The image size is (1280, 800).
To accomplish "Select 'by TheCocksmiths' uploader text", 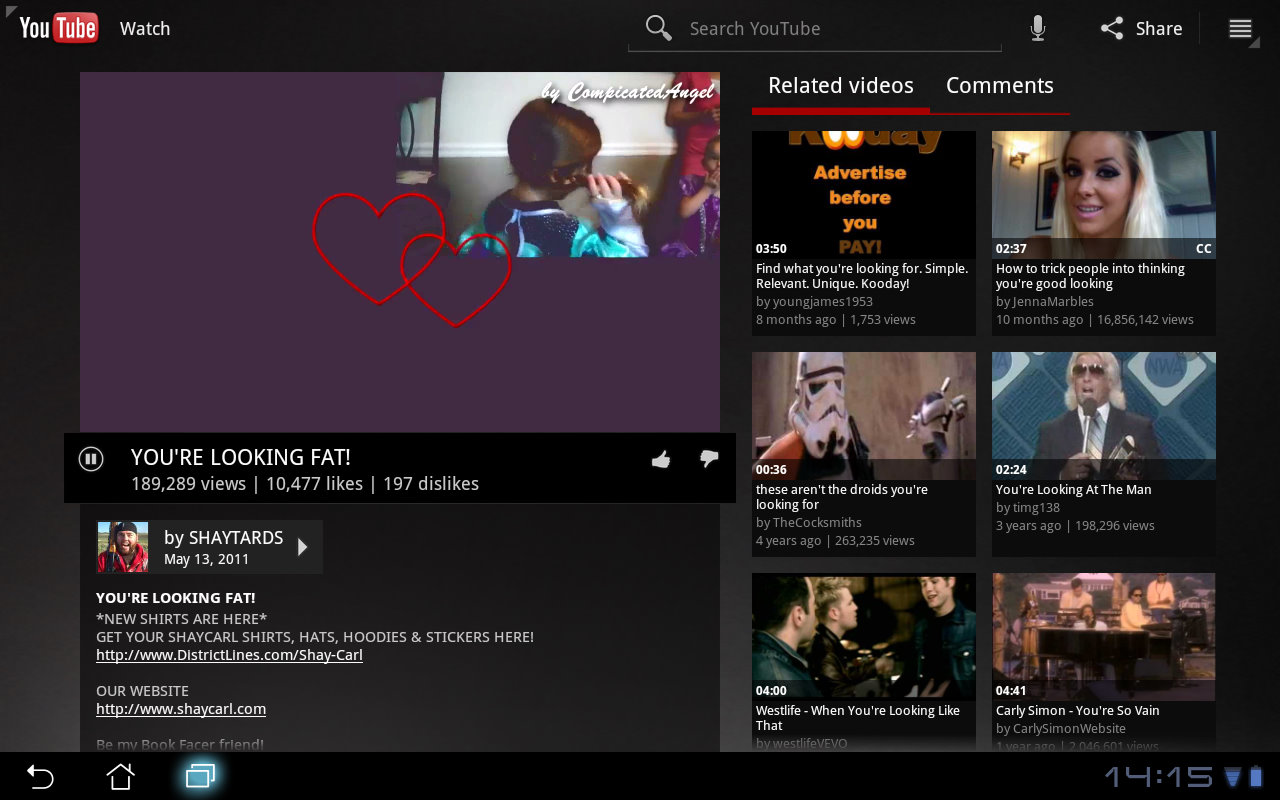I will pos(809,523).
